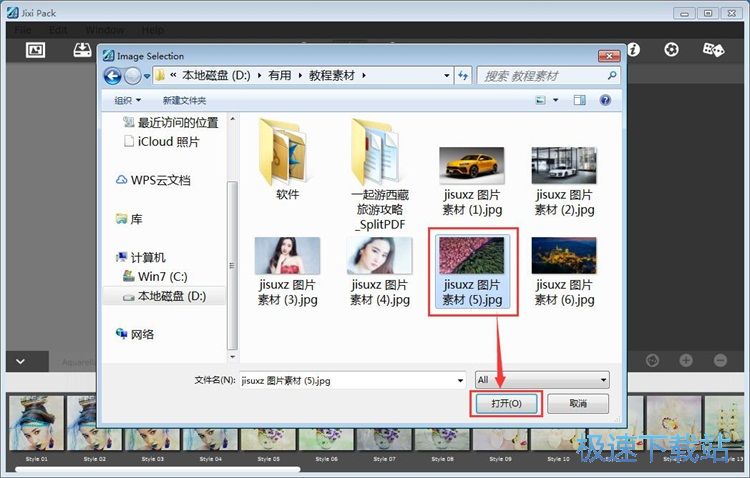Click the 打开(O) button
Image resolution: width=750 pixels, height=478 pixels.
[x=507, y=403]
